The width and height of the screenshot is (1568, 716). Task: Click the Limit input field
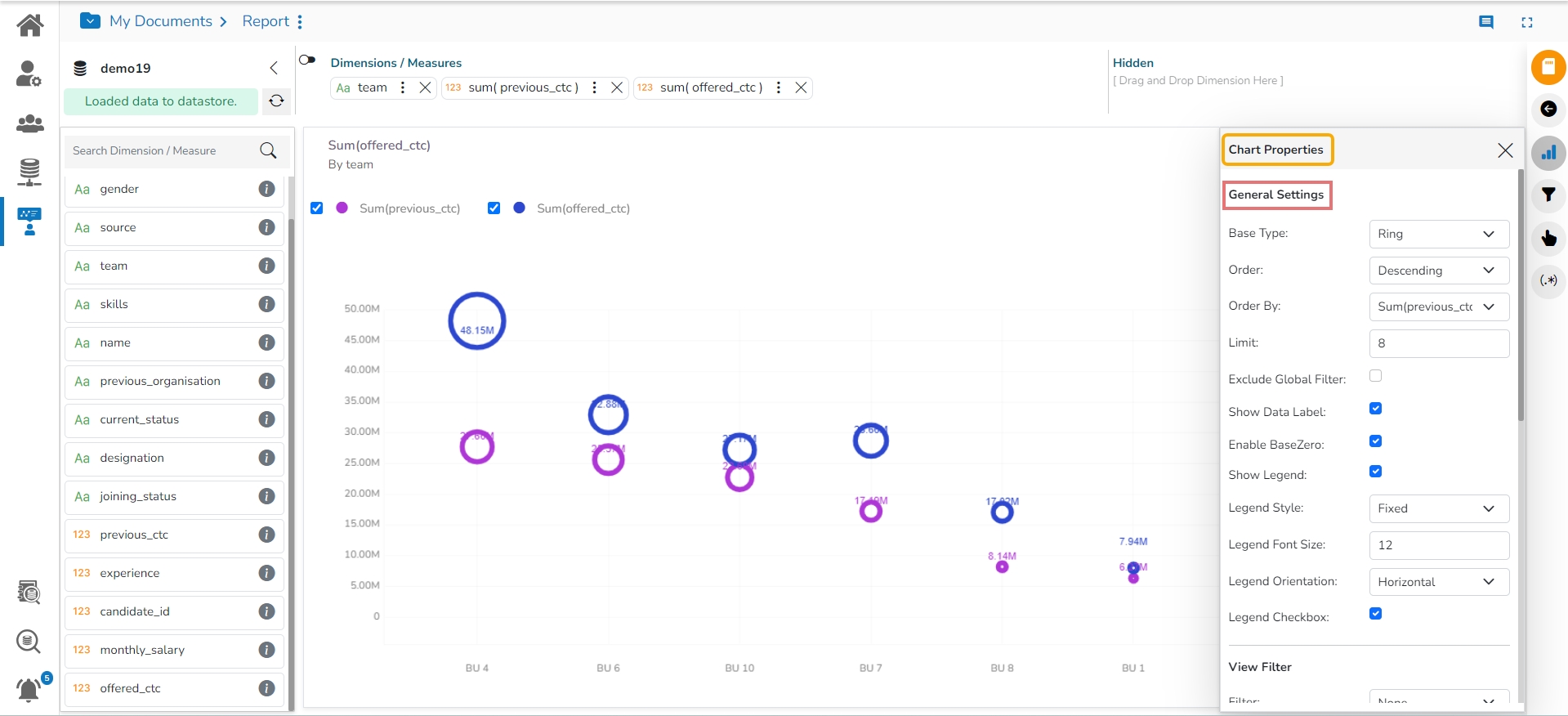[1438, 343]
